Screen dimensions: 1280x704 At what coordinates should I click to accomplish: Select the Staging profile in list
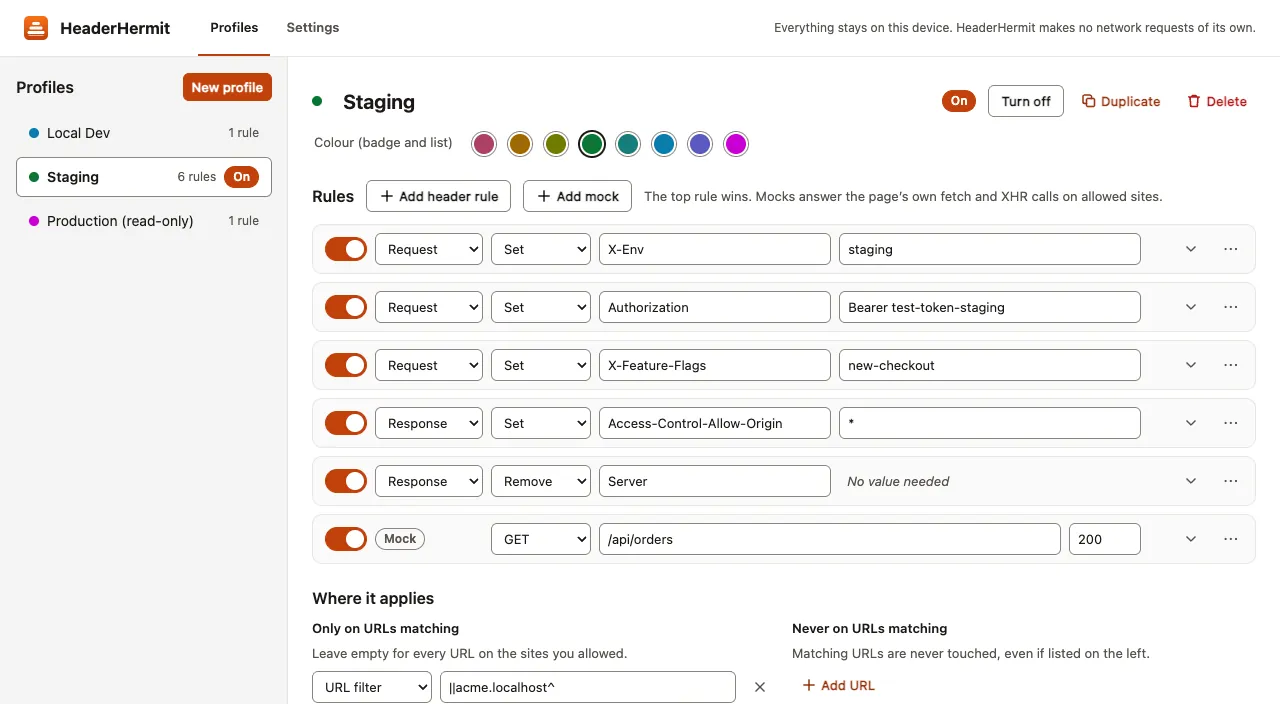(144, 177)
